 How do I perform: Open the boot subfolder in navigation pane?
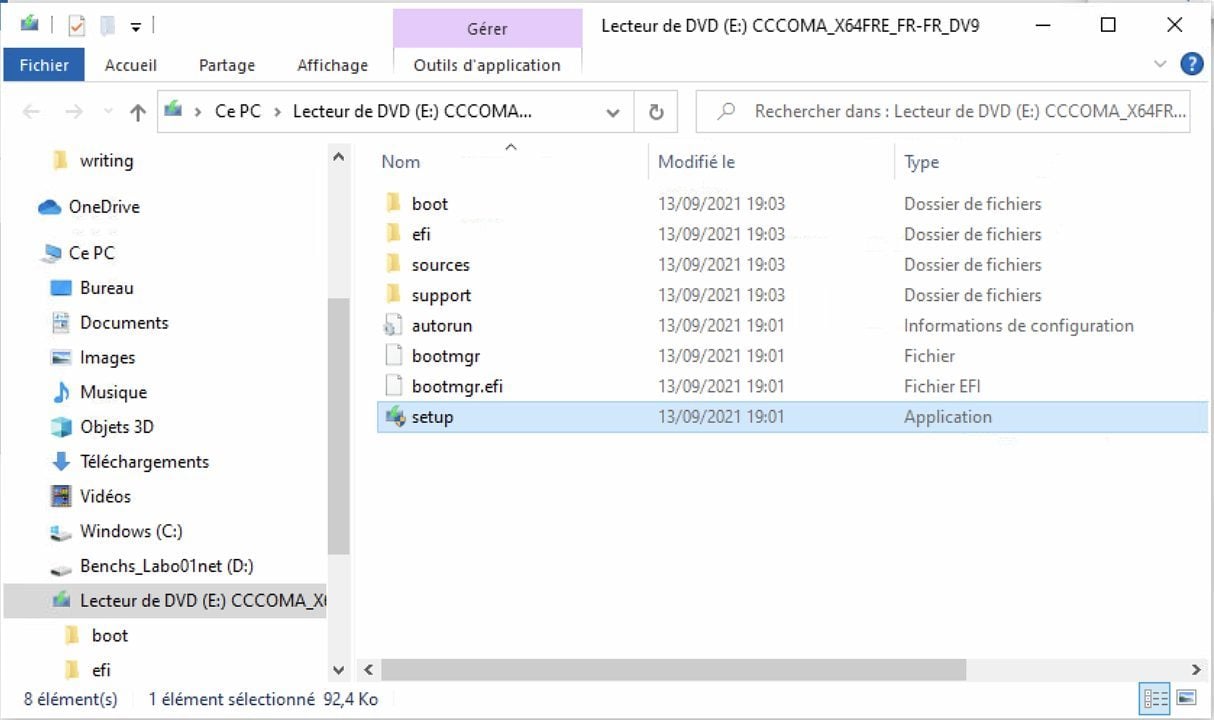[x=109, y=635]
